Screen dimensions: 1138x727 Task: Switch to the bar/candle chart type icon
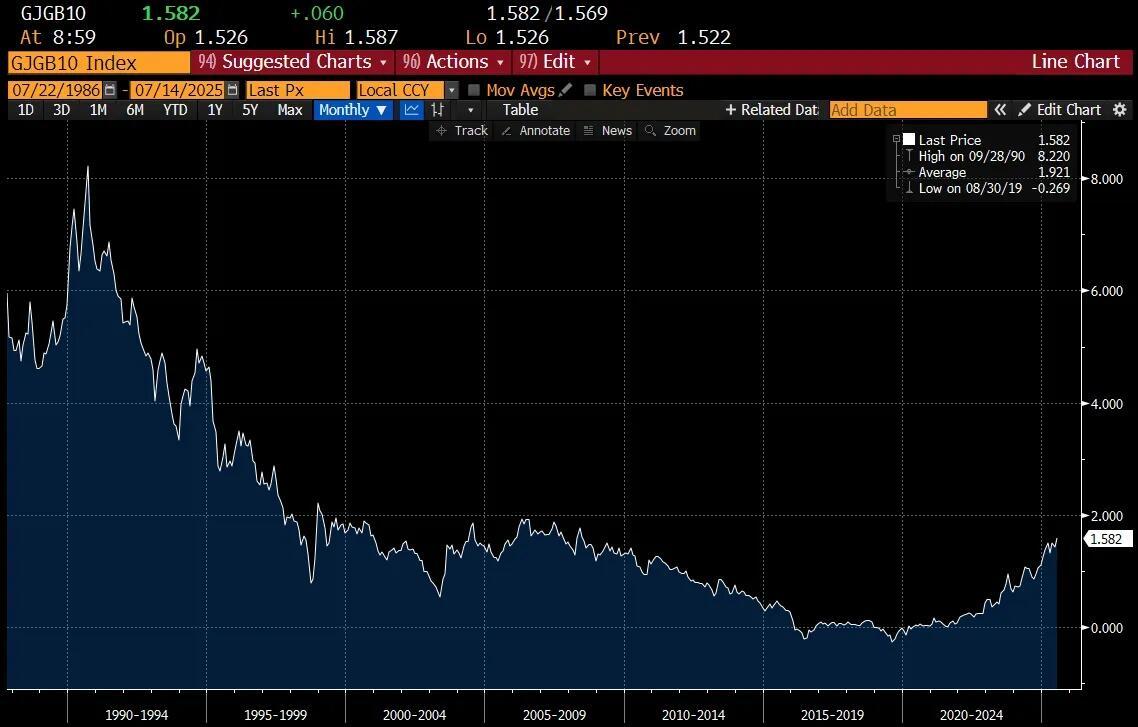pos(437,110)
